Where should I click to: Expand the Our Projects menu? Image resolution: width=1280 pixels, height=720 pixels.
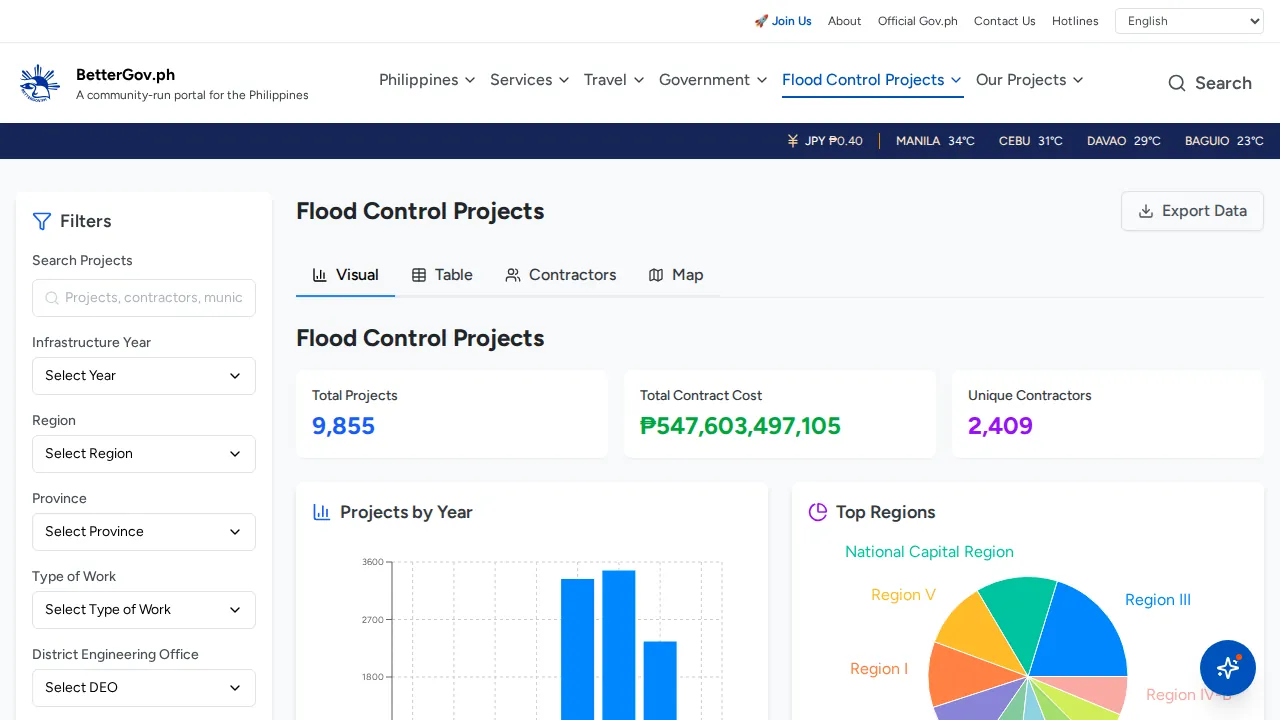(x=1030, y=80)
